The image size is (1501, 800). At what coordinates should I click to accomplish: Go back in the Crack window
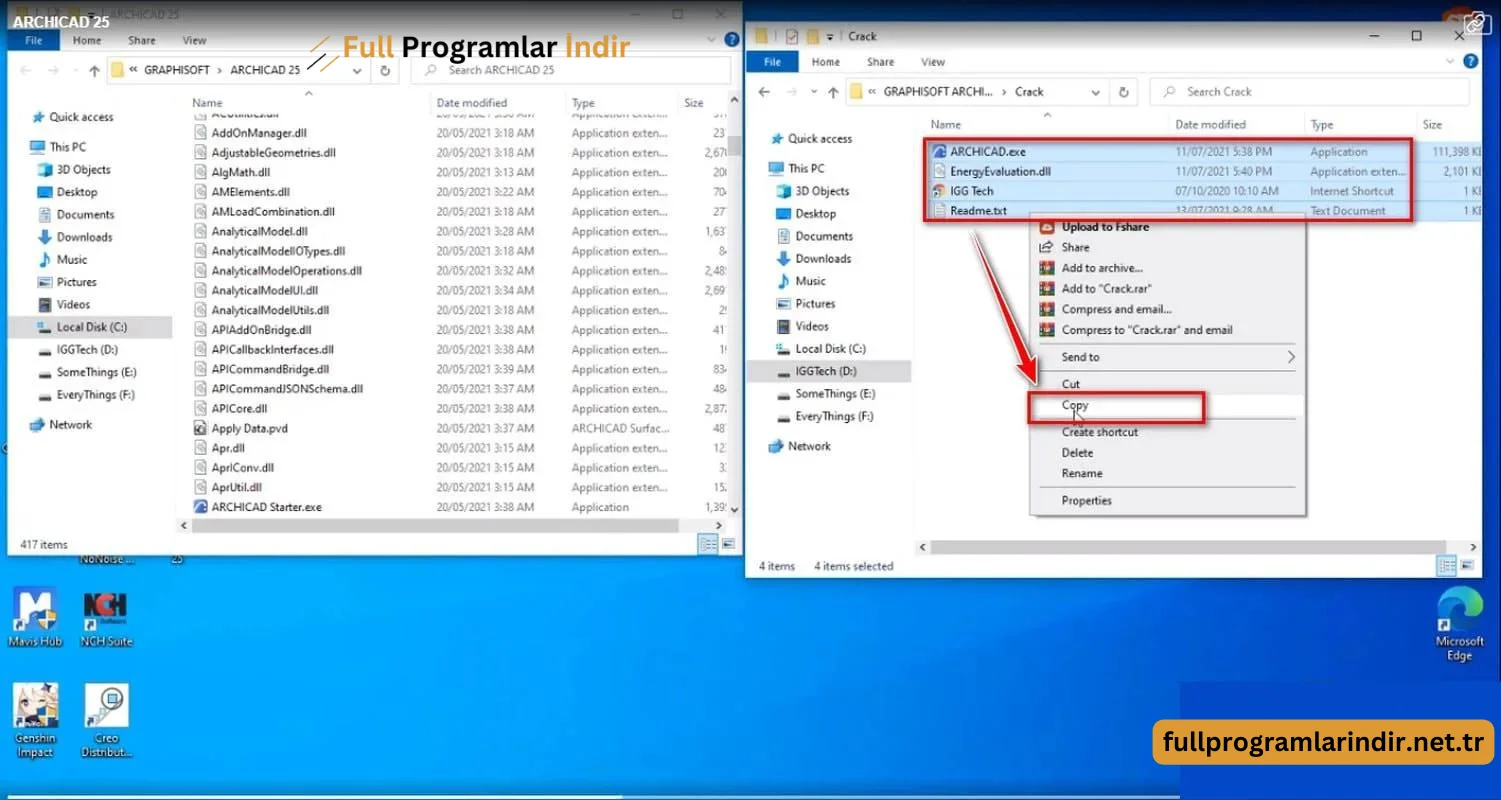tap(764, 92)
